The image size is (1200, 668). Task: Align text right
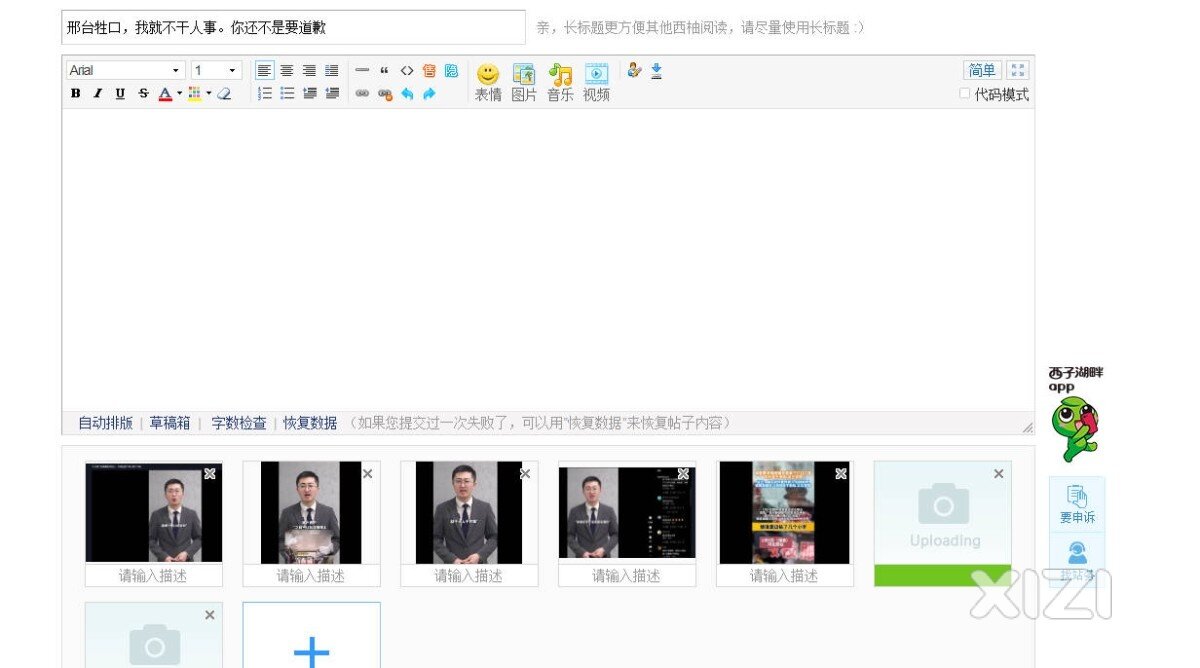click(x=309, y=70)
